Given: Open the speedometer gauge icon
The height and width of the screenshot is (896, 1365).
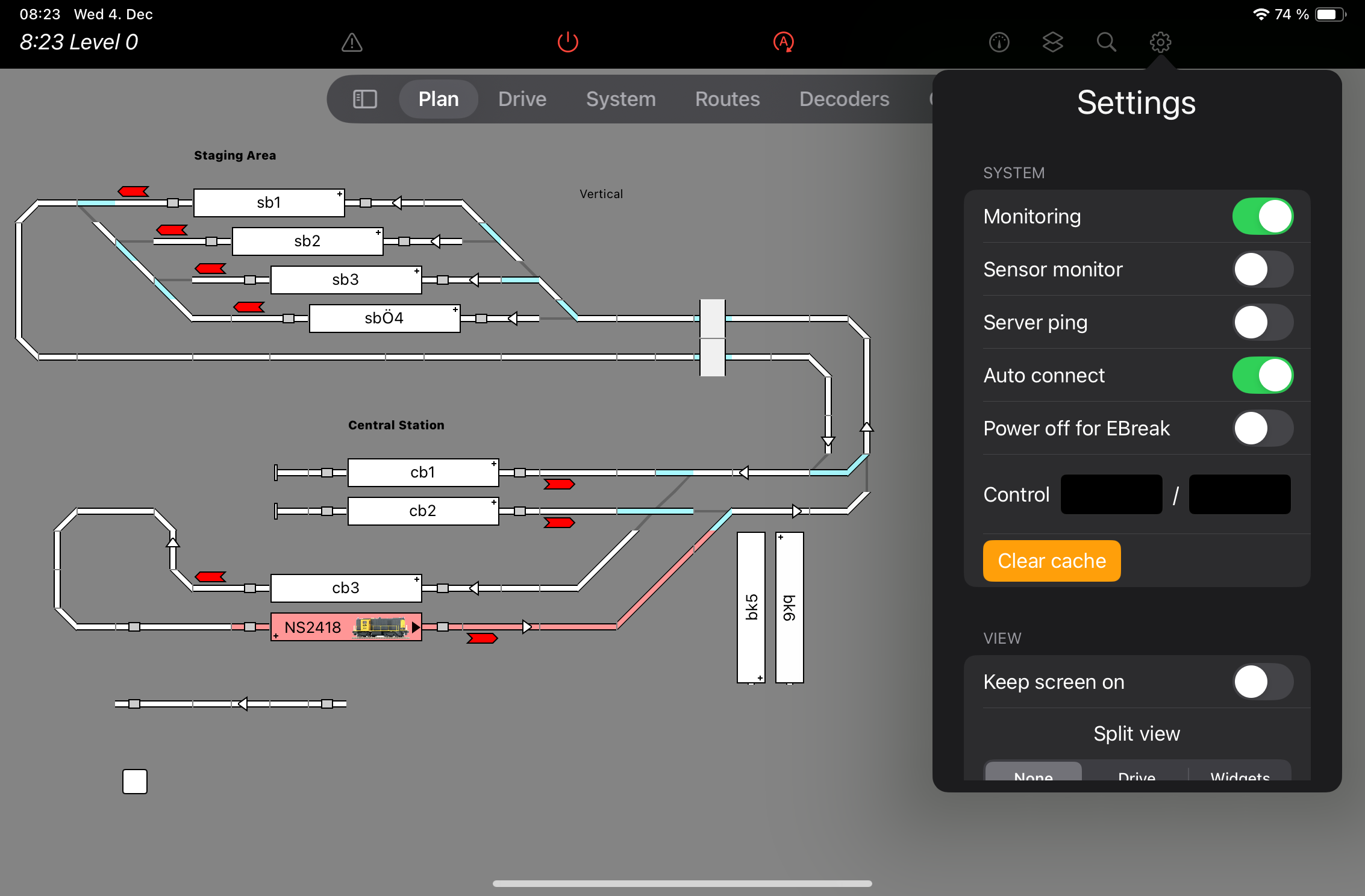Looking at the screenshot, I should (999, 42).
